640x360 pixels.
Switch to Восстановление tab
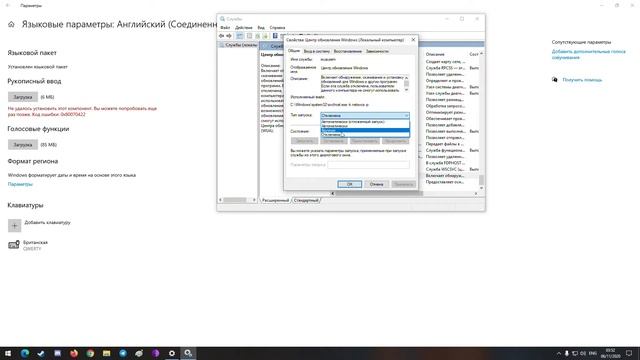(x=347, y=51)
